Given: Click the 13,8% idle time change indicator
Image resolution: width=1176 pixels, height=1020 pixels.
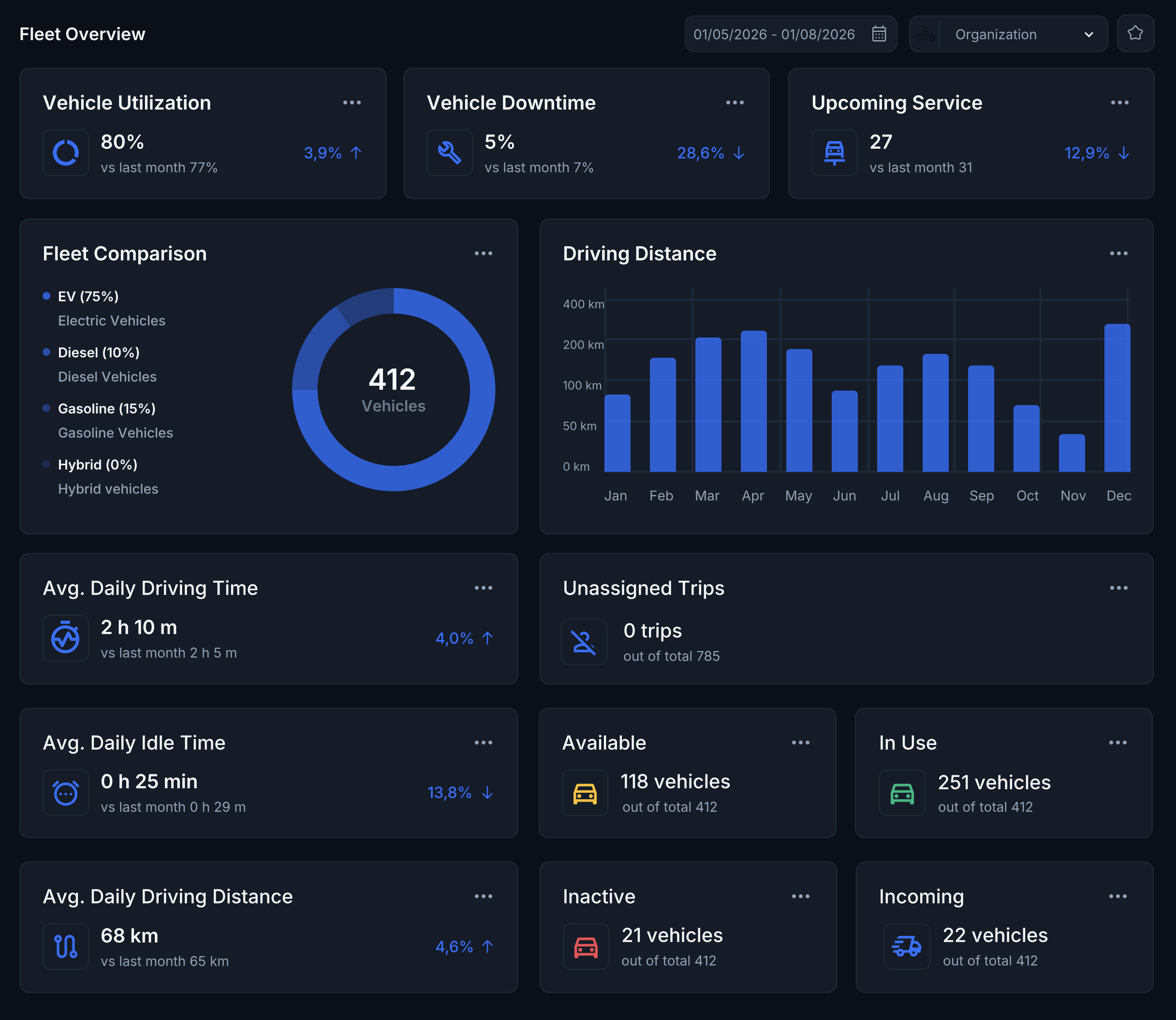Looking at the screenshot, I should (x=460, y=792).
